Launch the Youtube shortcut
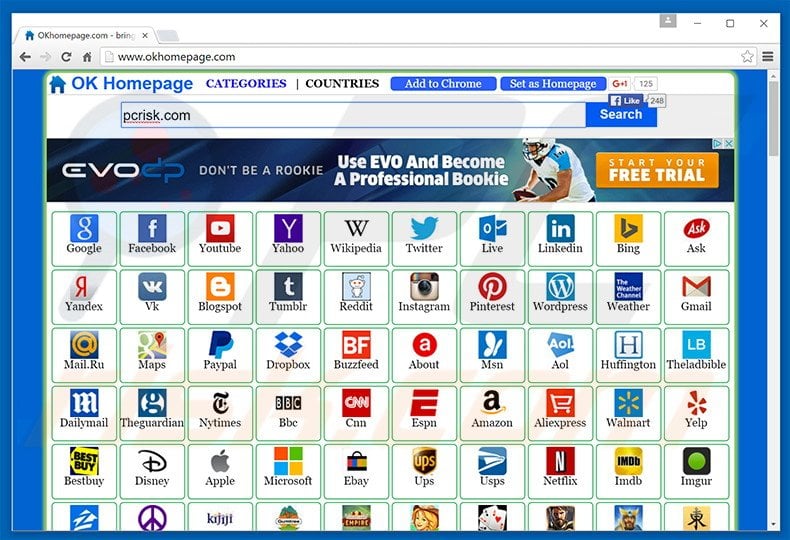This screenshot has height=540, width=790. [x=220, y=239]
